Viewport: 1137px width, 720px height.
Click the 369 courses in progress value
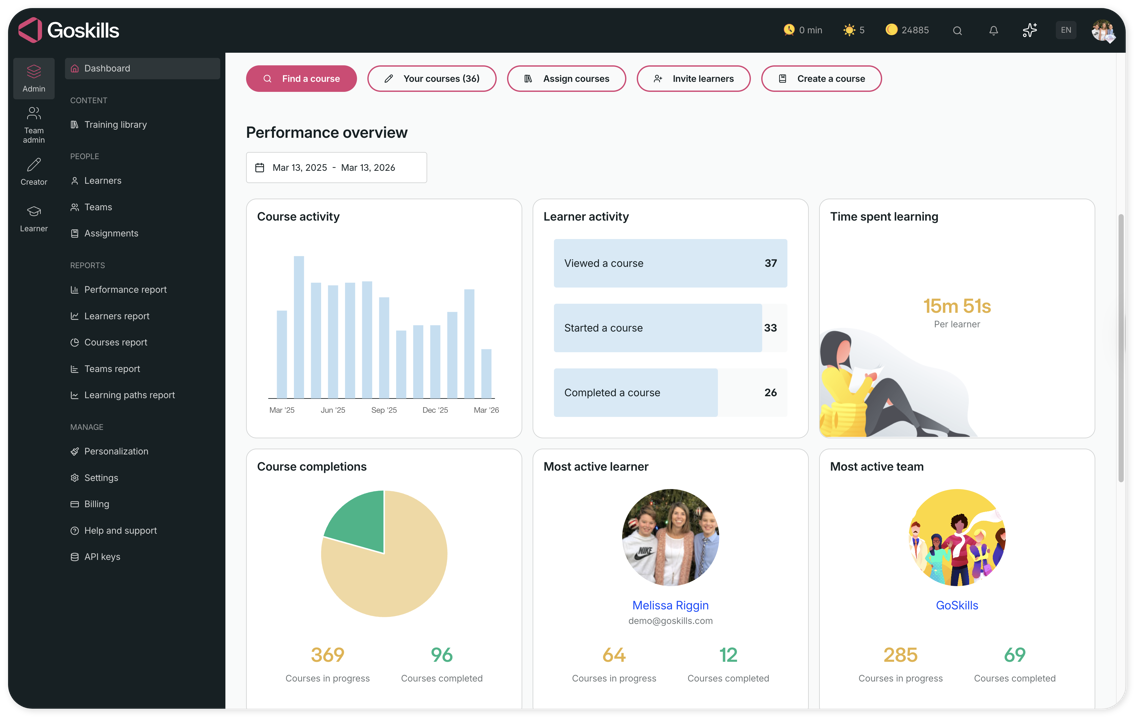click(x=327, y=655)
